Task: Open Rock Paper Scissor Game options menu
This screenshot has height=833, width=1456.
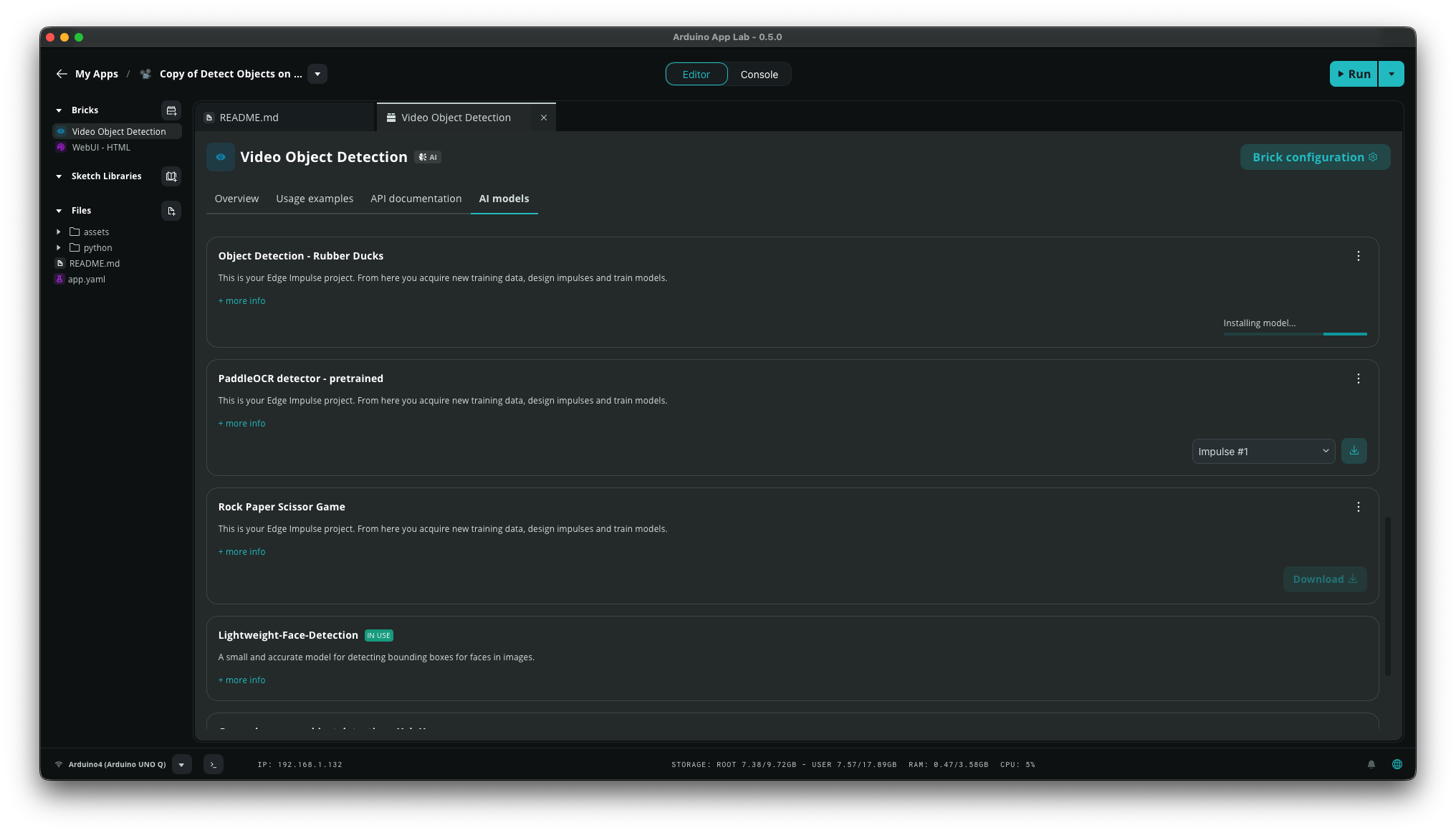Action: point(1358,507)
